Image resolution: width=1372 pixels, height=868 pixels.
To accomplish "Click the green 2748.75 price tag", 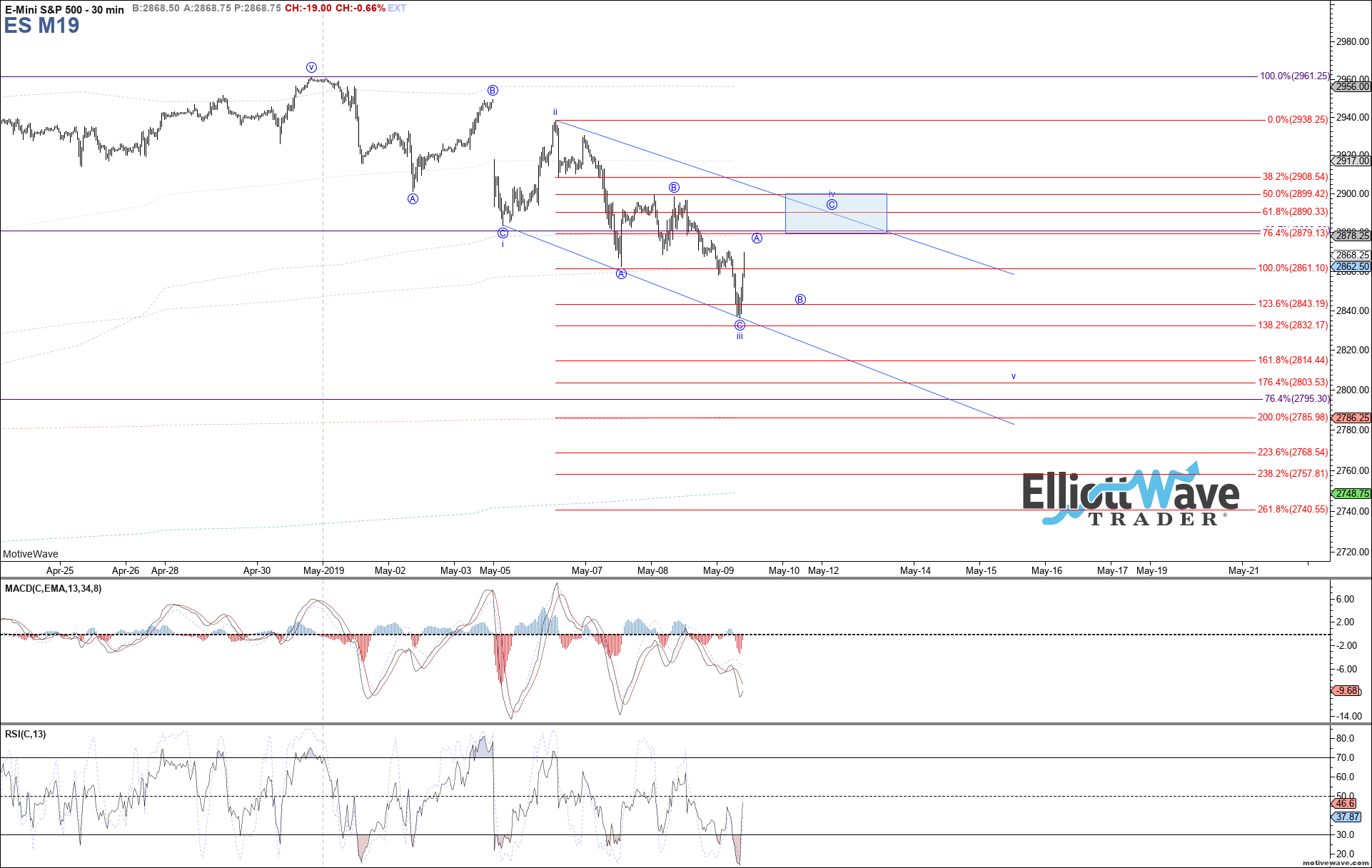I will [x=1352, y=493].
